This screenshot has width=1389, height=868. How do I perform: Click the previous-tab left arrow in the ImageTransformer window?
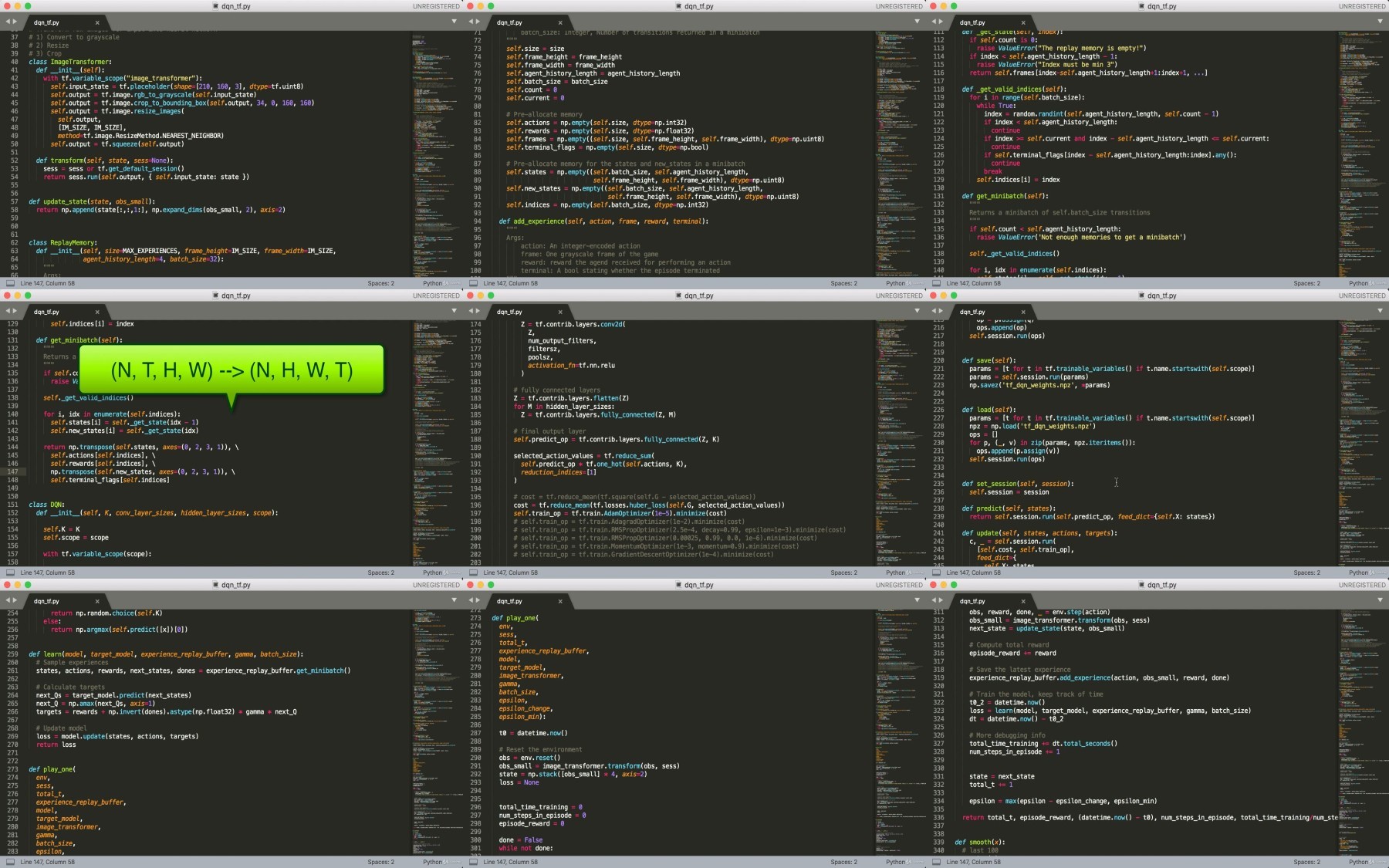point(8,22)
